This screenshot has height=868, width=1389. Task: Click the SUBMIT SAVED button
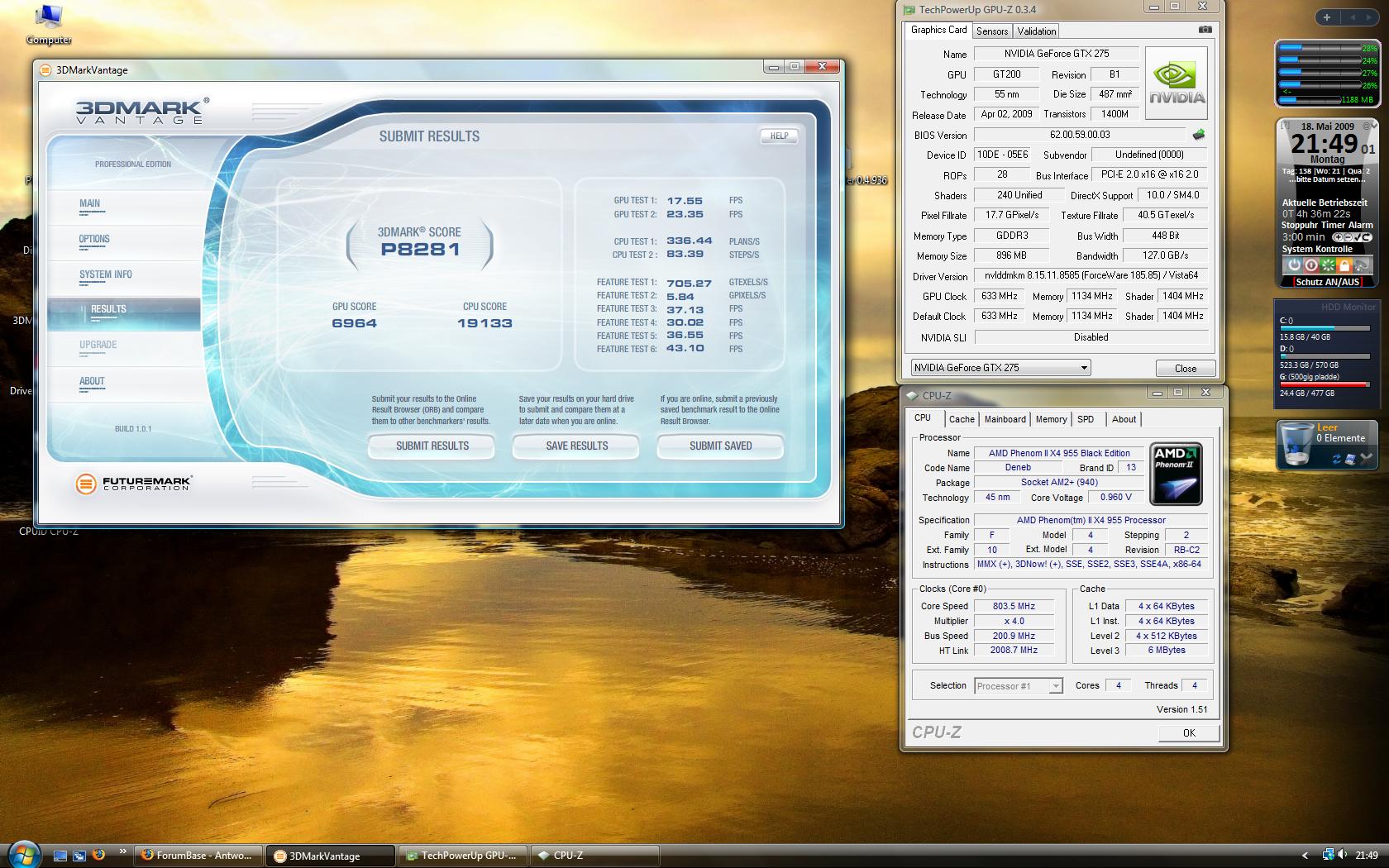click(721, 446)
